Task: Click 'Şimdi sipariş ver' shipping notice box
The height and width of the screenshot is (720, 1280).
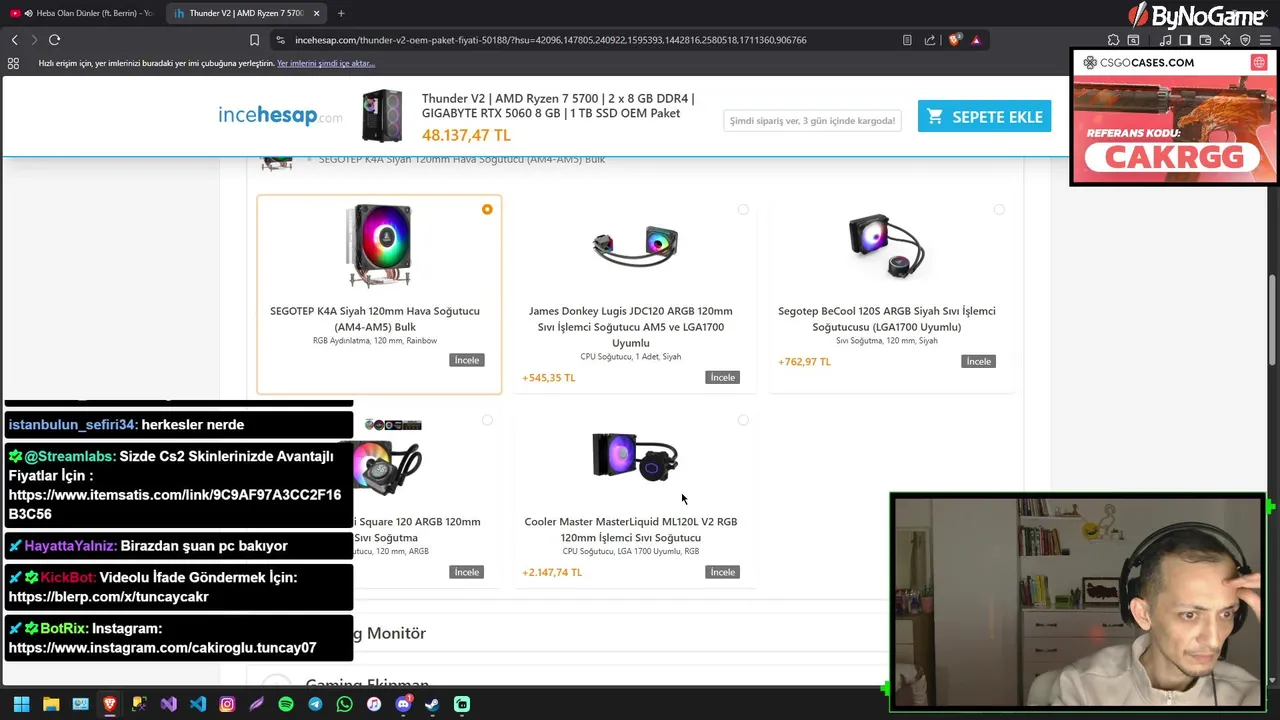Action: [x=812, y=121]
